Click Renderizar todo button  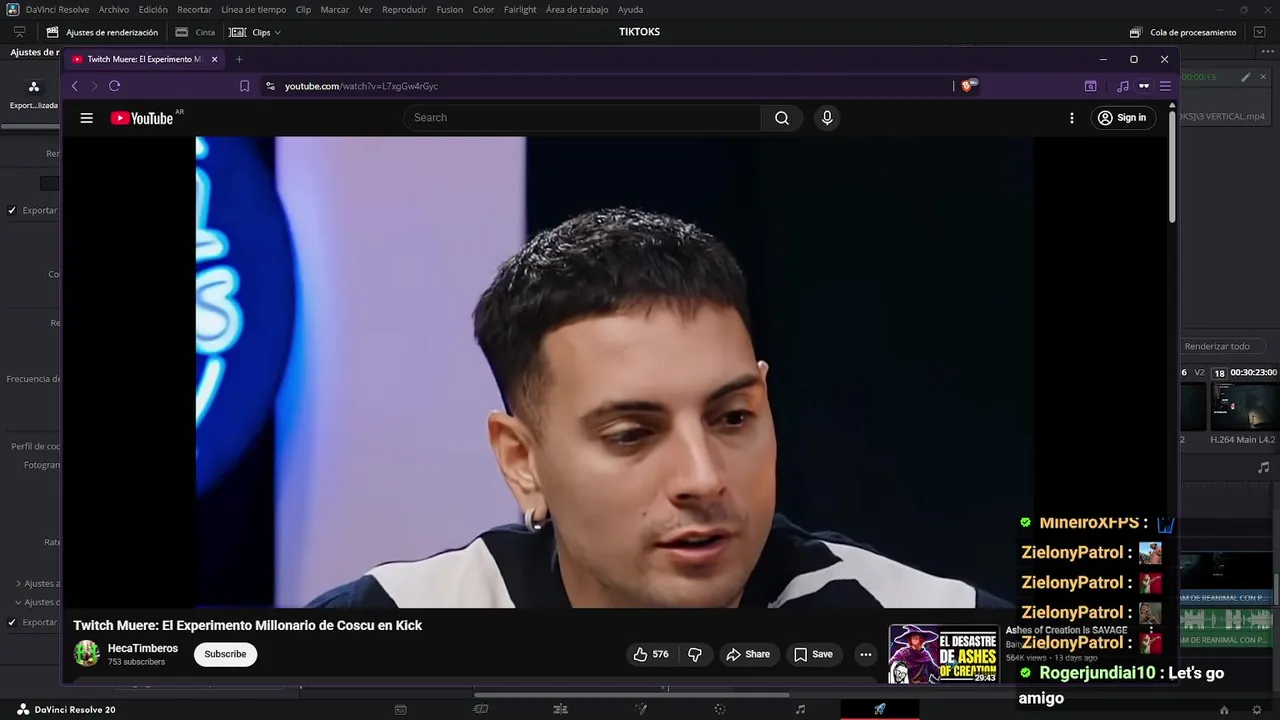1217,346
